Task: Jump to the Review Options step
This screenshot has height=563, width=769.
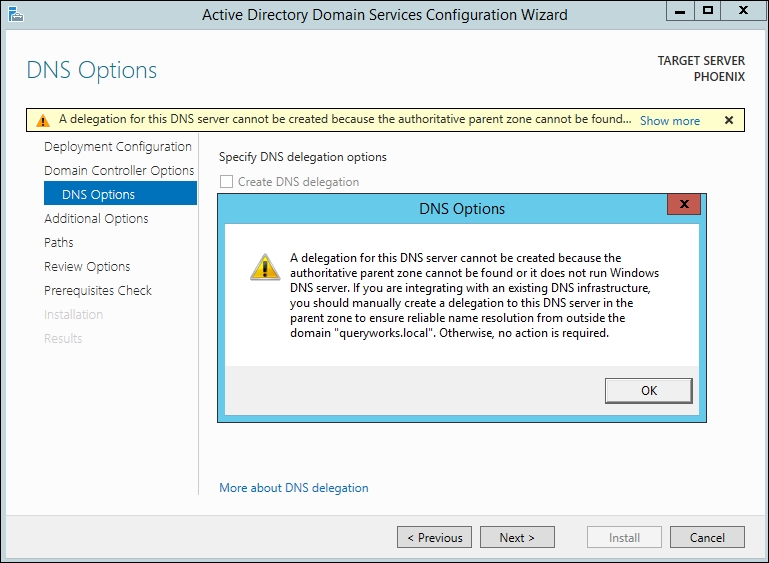Action: coord(87,266)
